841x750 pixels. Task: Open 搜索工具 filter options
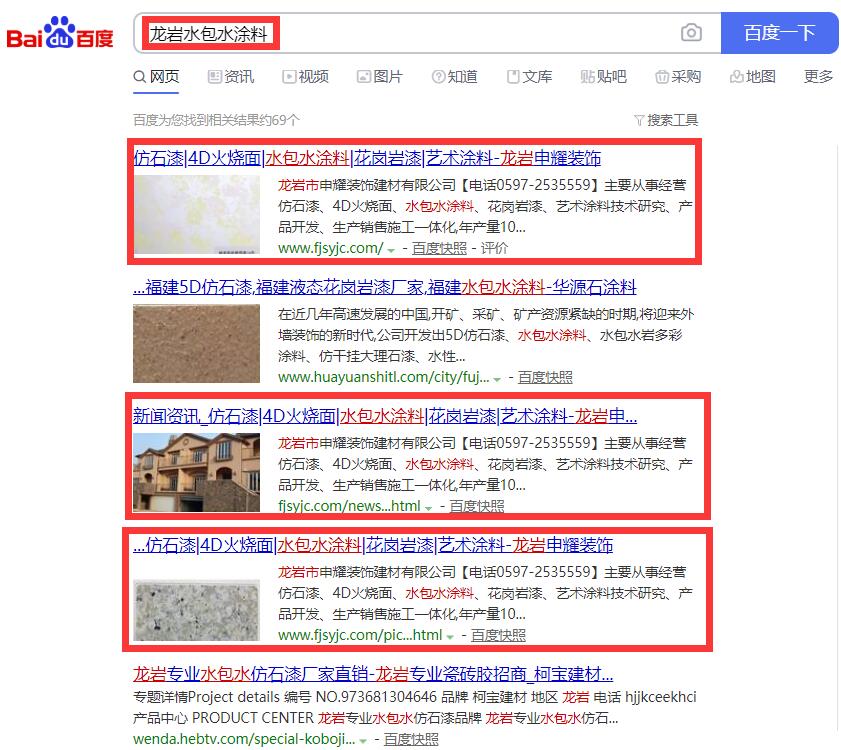666,120
